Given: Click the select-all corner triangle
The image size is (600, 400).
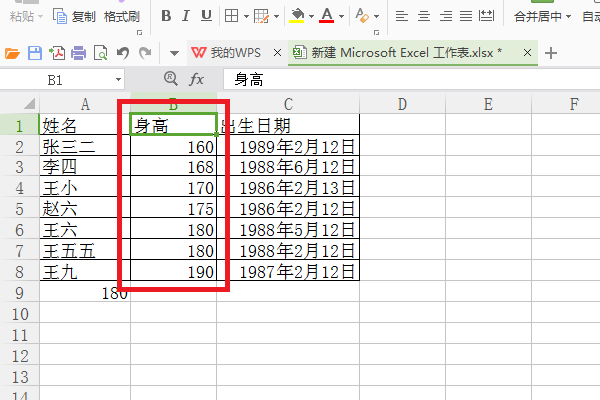Looking at the screenshot, I should (x=29, y=104).
